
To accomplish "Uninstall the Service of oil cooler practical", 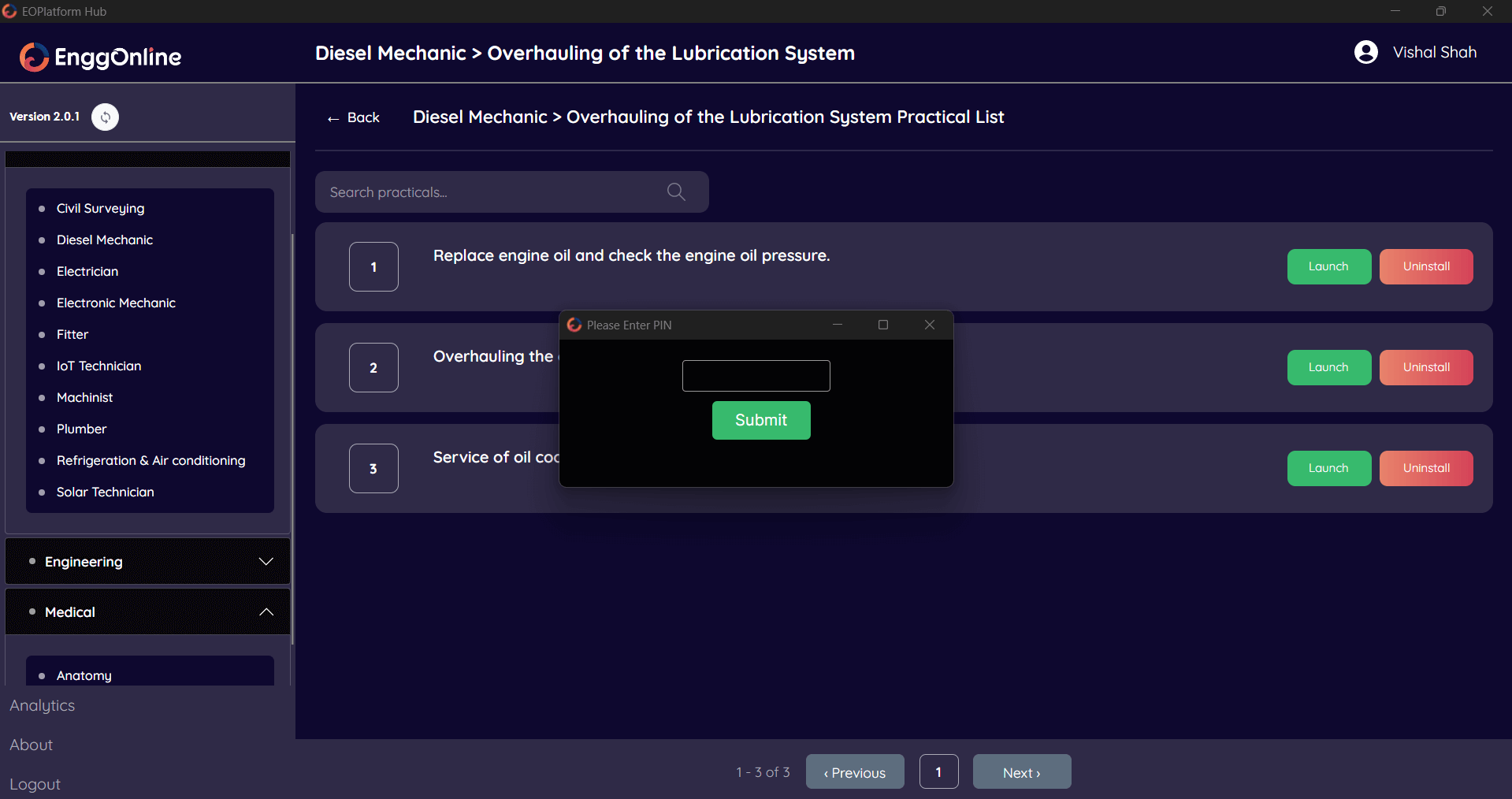I will point(1425,468).
